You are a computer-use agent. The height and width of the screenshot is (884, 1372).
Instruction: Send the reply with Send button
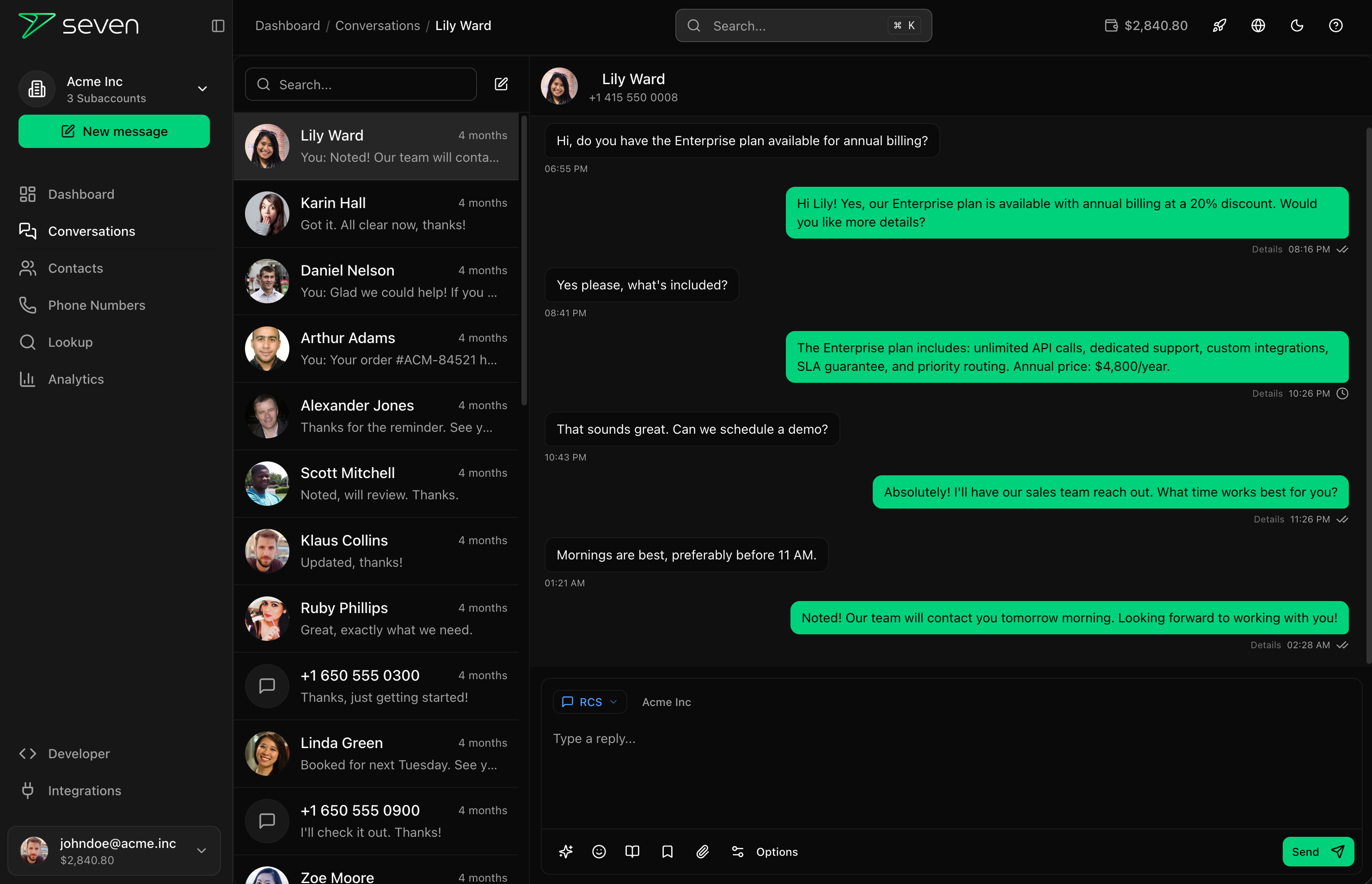tap(1317, 851)
